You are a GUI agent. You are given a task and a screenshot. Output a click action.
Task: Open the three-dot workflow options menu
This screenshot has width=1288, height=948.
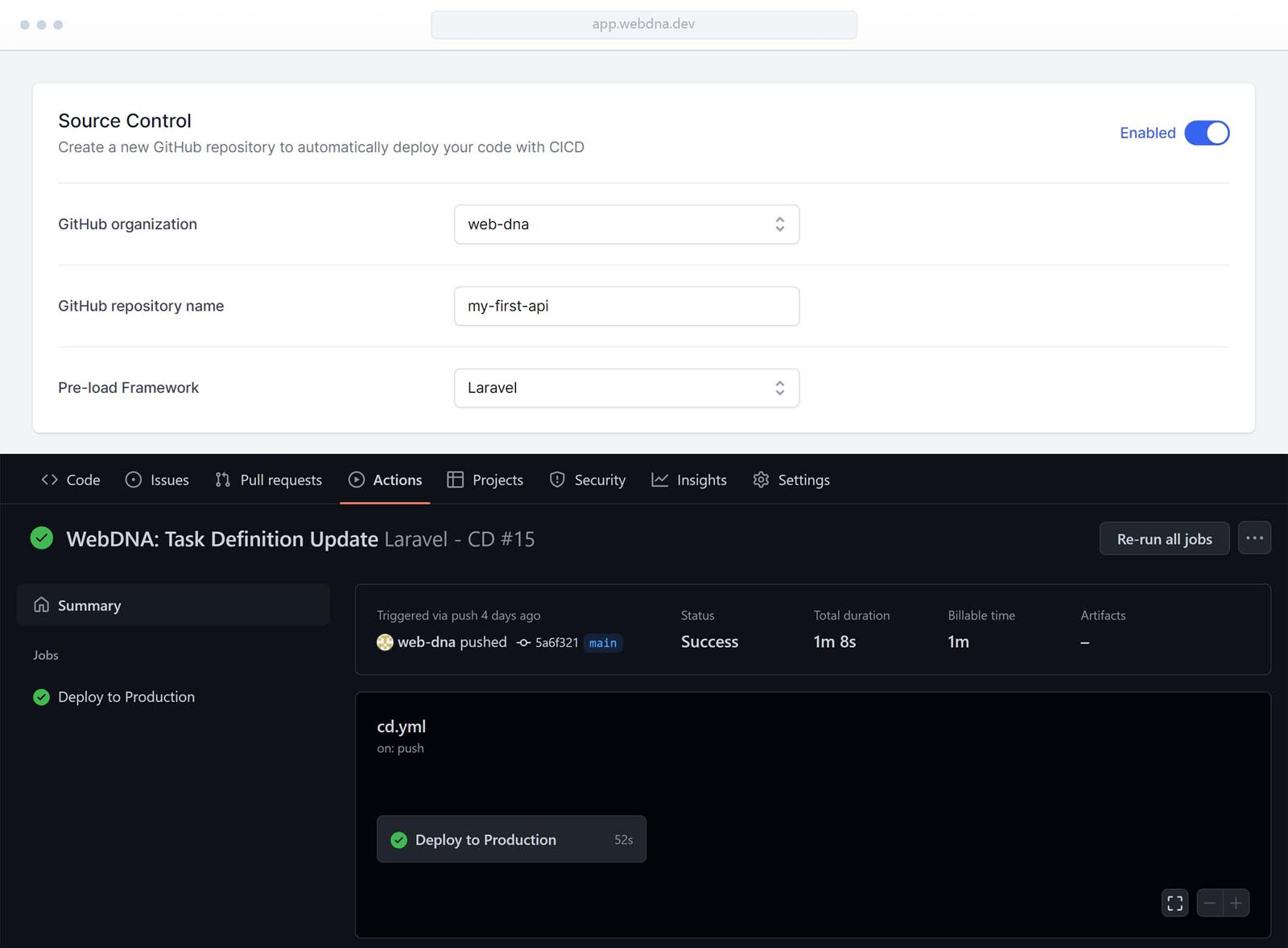click(1254, 538)
